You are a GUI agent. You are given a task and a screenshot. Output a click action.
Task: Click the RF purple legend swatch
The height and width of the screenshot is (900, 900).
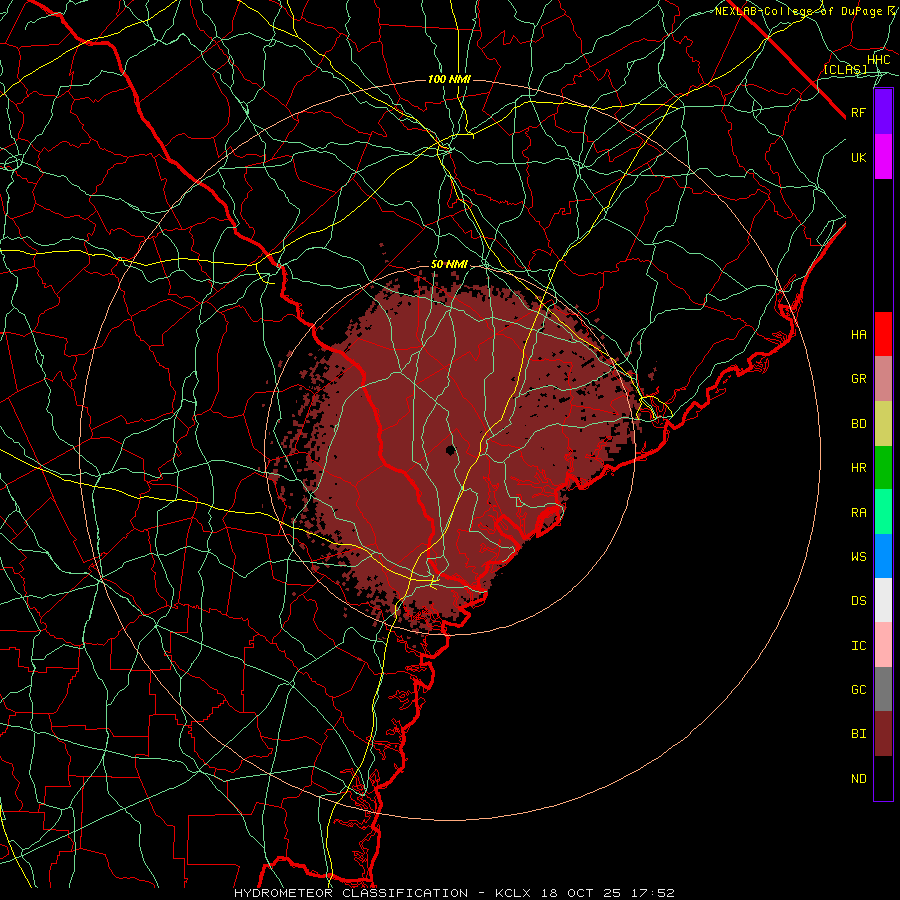(883, 112)
